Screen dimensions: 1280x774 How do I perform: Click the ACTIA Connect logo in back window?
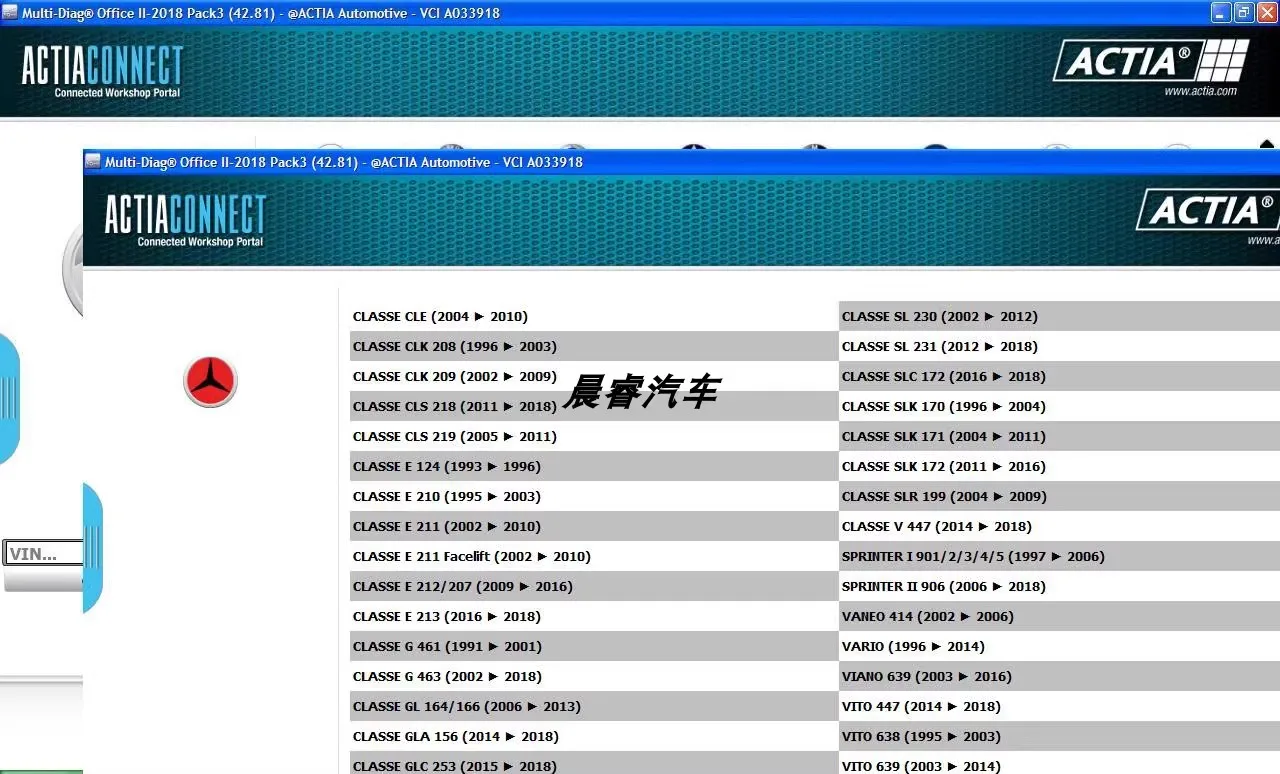pyautogui.click(x=103, y=71)
